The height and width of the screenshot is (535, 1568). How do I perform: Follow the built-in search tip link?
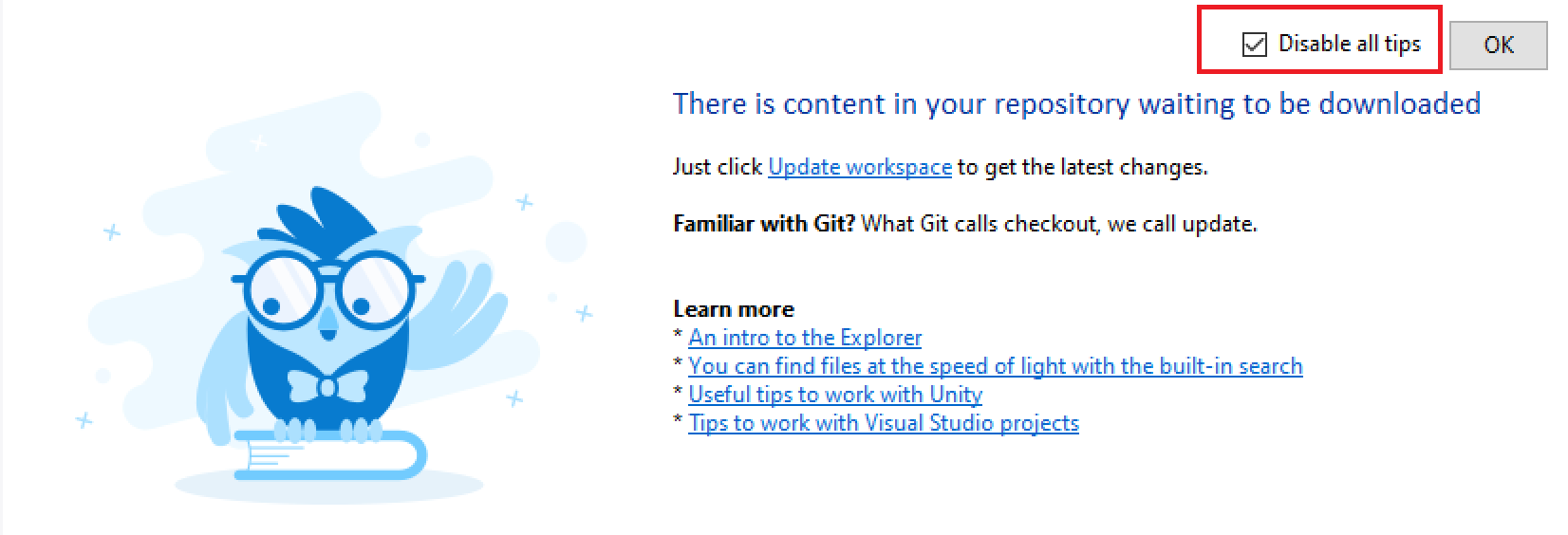(995, 366)
